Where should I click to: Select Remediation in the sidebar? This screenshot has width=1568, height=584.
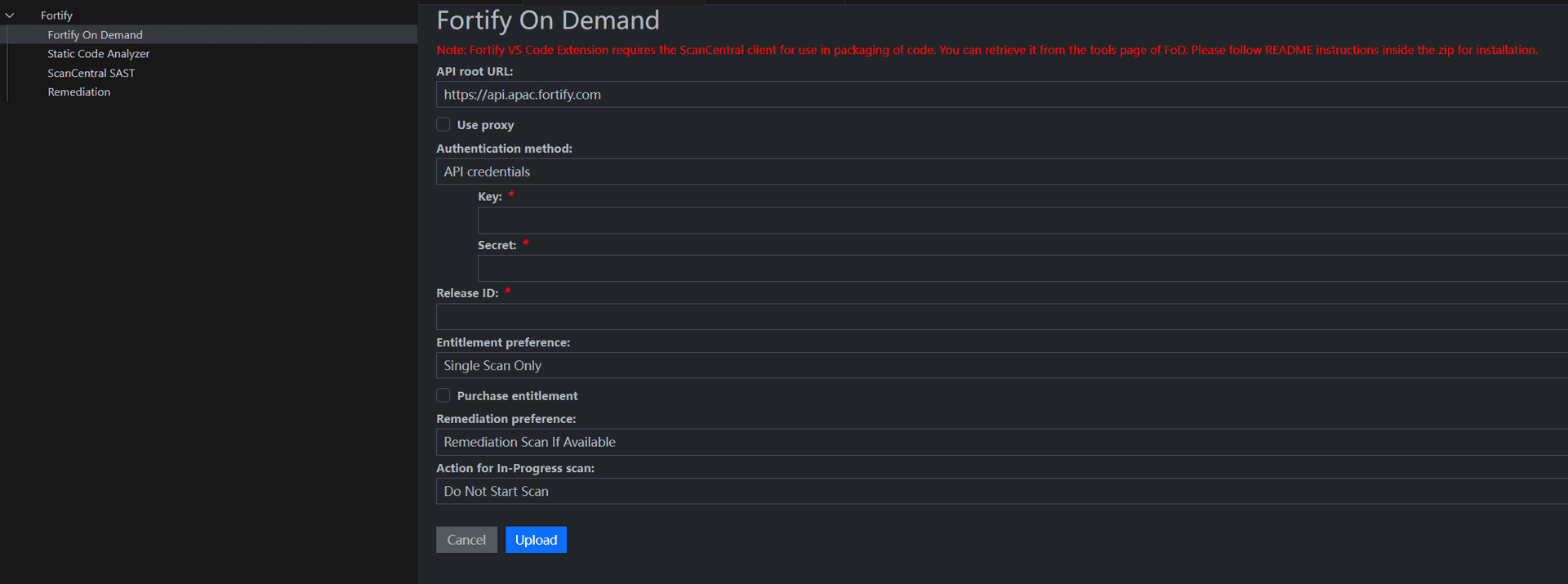(78, 92)
